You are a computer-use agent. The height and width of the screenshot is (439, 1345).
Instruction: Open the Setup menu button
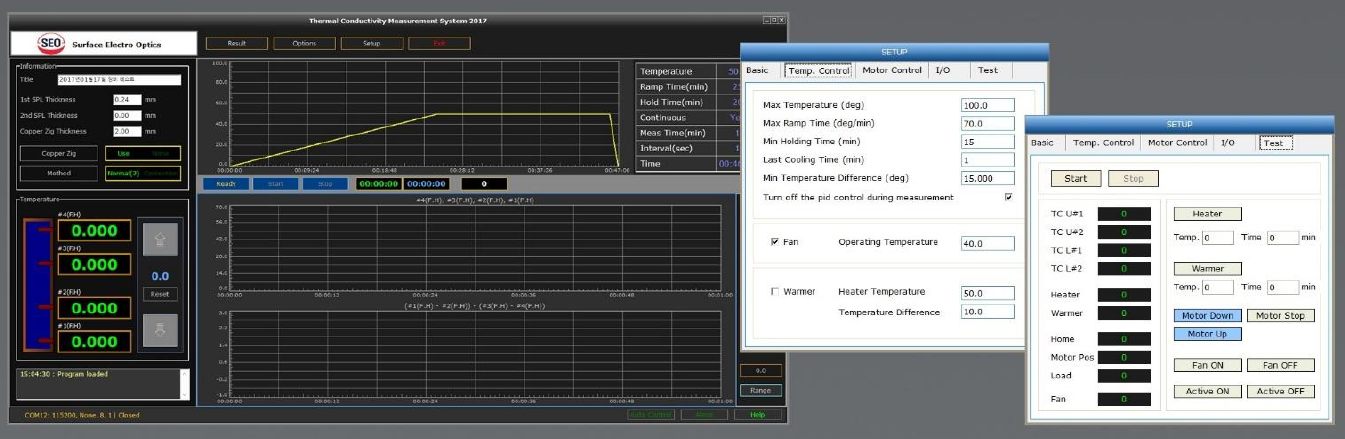[371, 44]
